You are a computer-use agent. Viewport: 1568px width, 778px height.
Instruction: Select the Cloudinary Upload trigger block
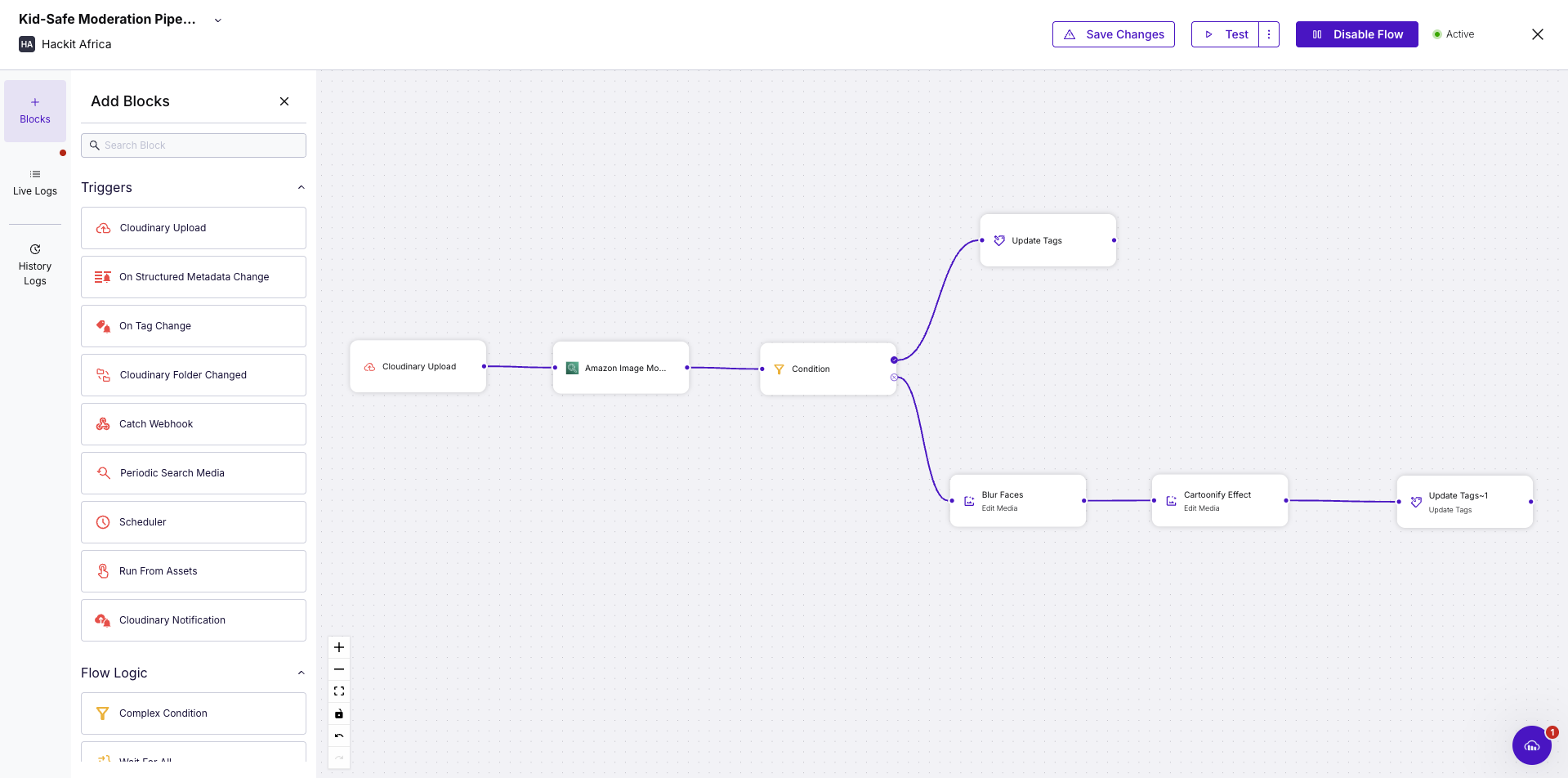418,365
